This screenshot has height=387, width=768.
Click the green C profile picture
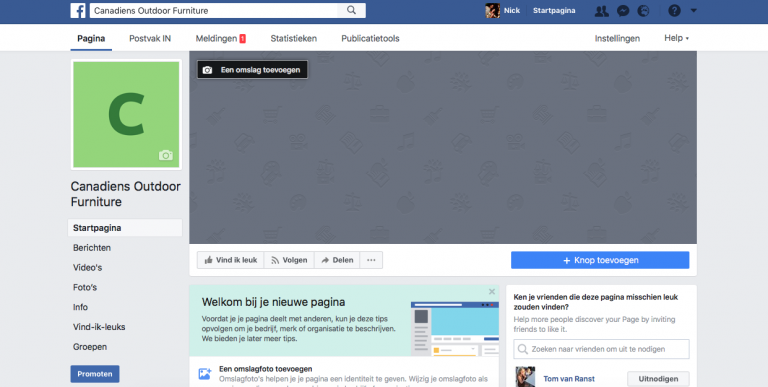126,115
